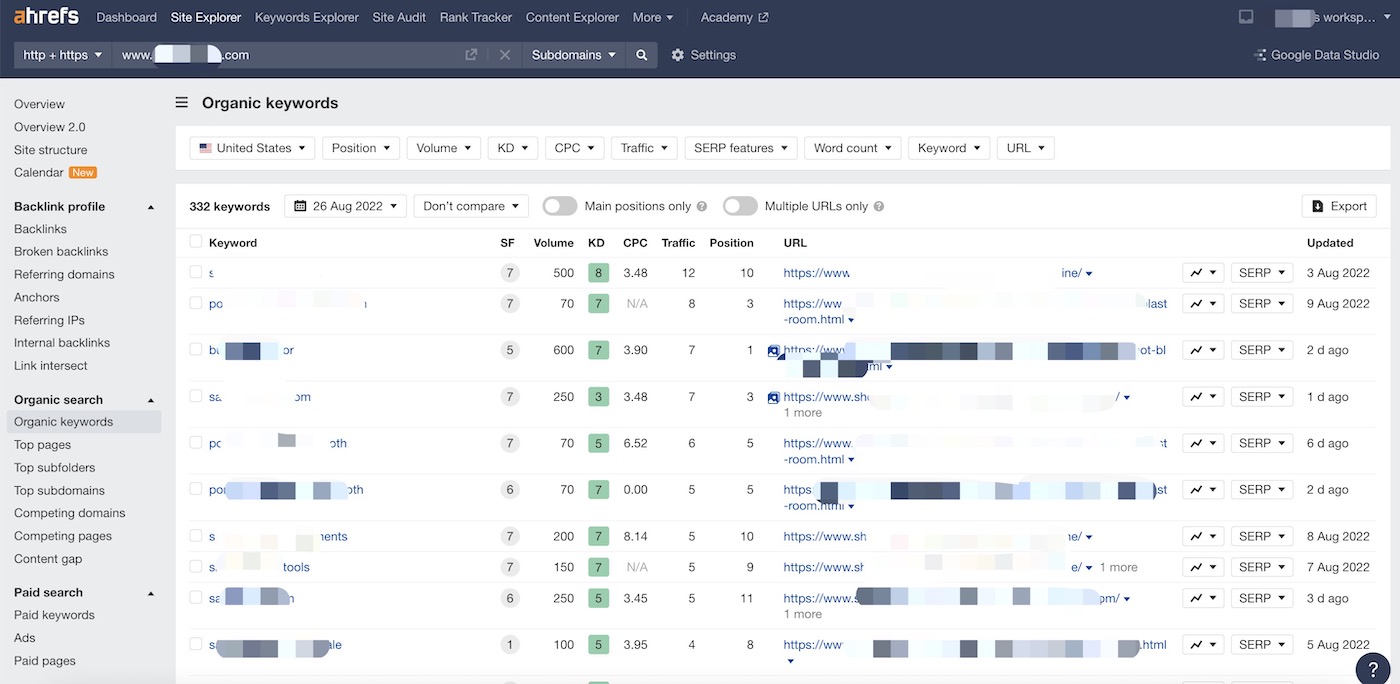Click the KD 8 difficulty badge
The image size is (1400, 684).
597,273
